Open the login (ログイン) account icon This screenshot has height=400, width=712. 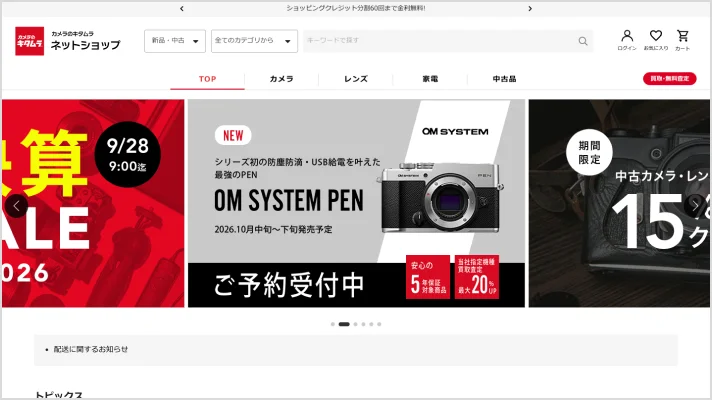pyautogui.click(x=627, y=40)
